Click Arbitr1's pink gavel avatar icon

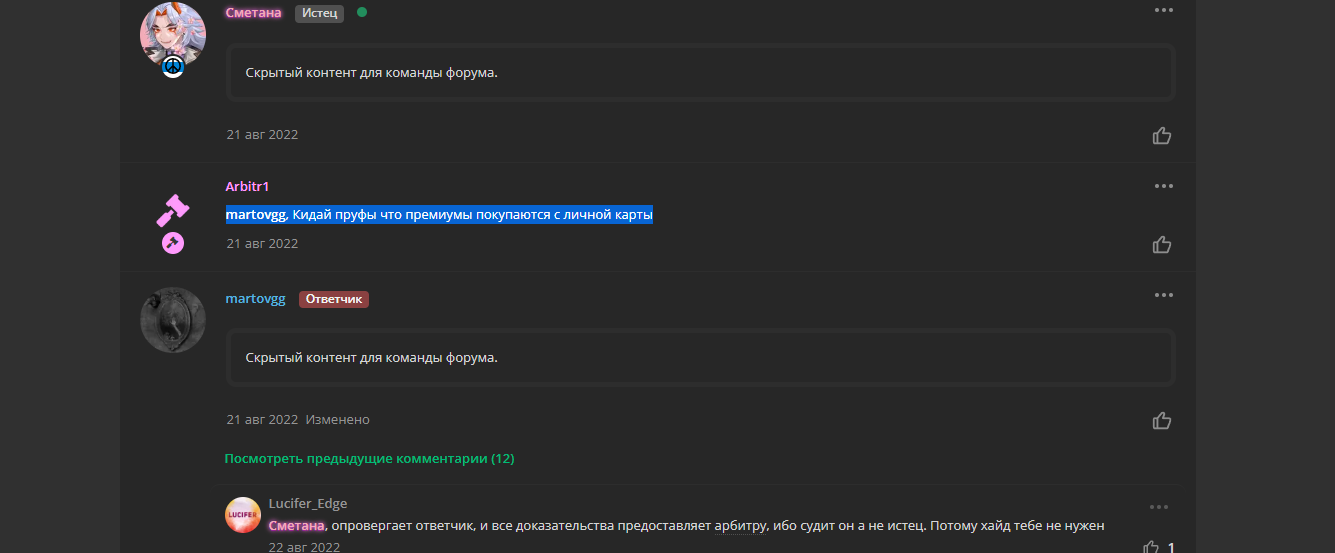coord(173,209)
